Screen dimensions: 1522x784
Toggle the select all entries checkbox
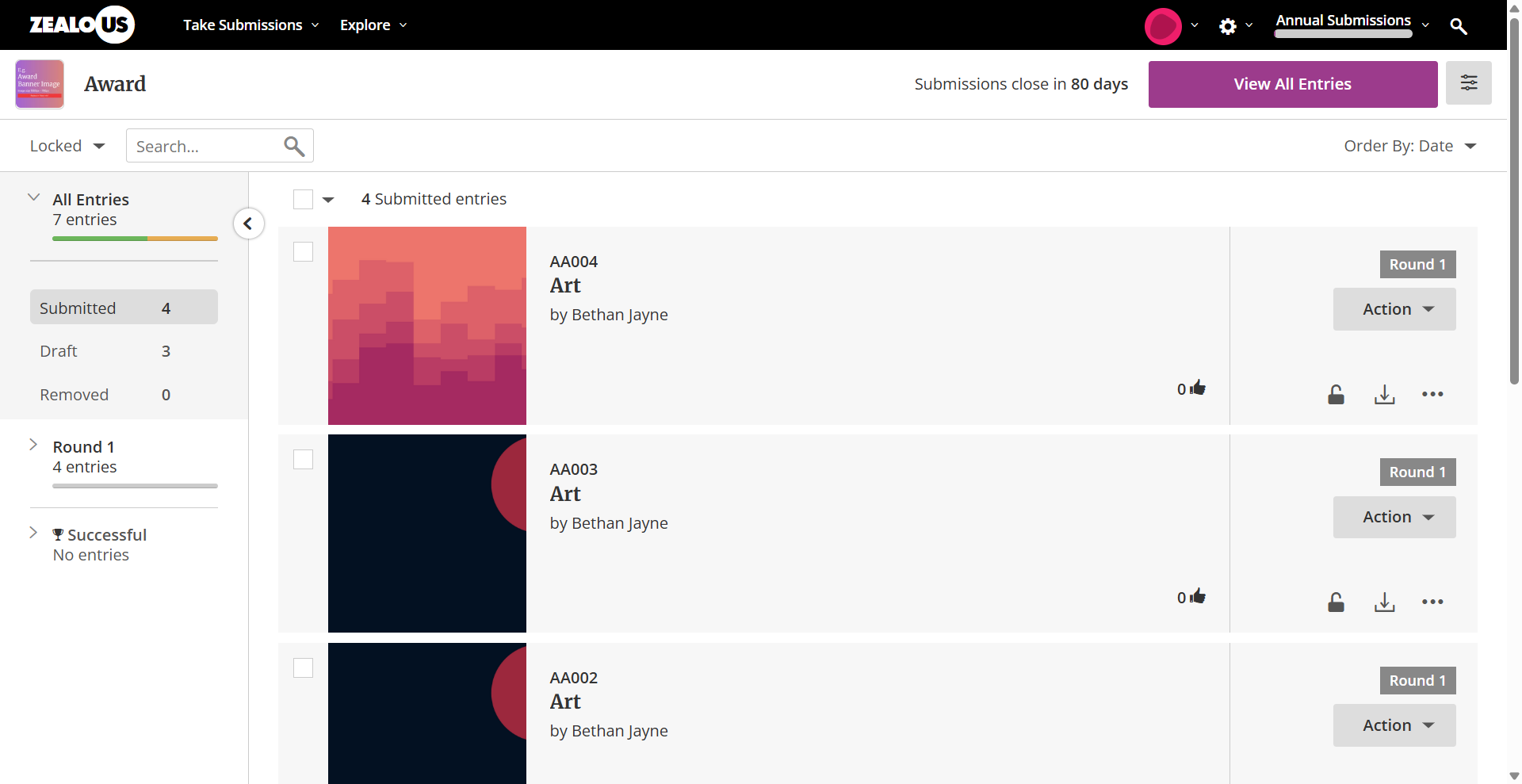tap(303, 199)
